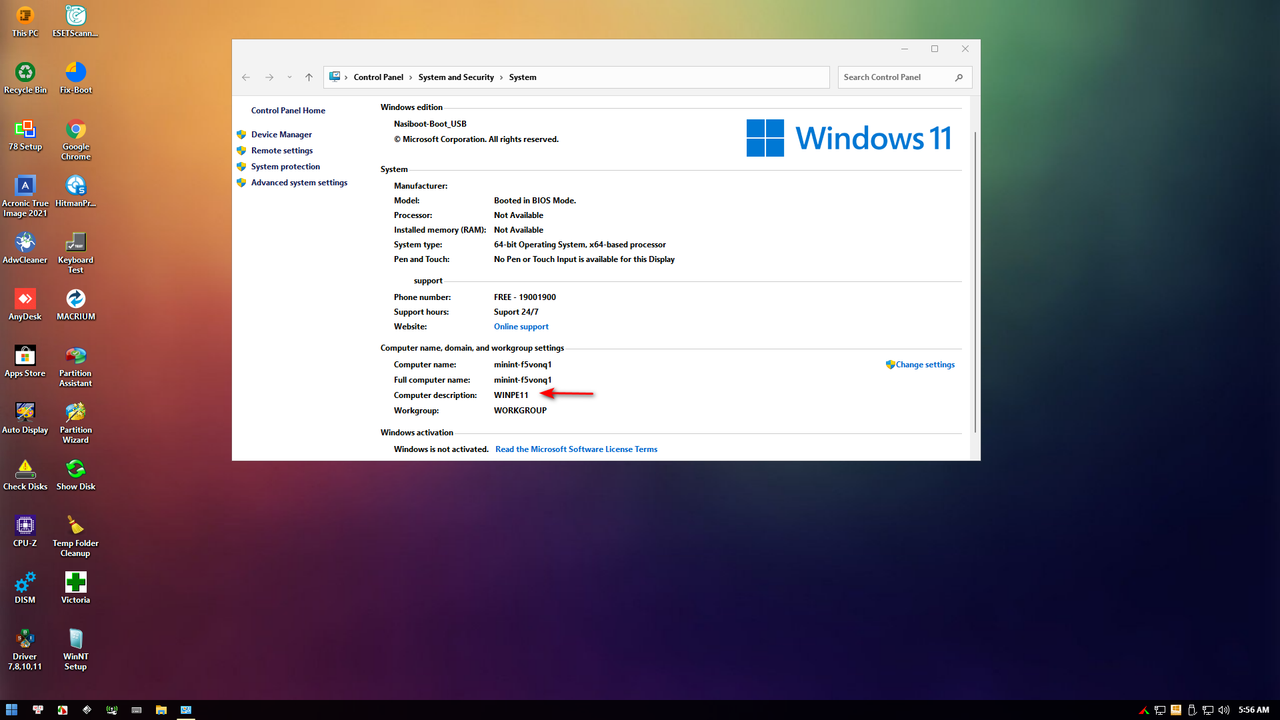
Task: Open Device Manager link
Action: [x=281, y=134]
